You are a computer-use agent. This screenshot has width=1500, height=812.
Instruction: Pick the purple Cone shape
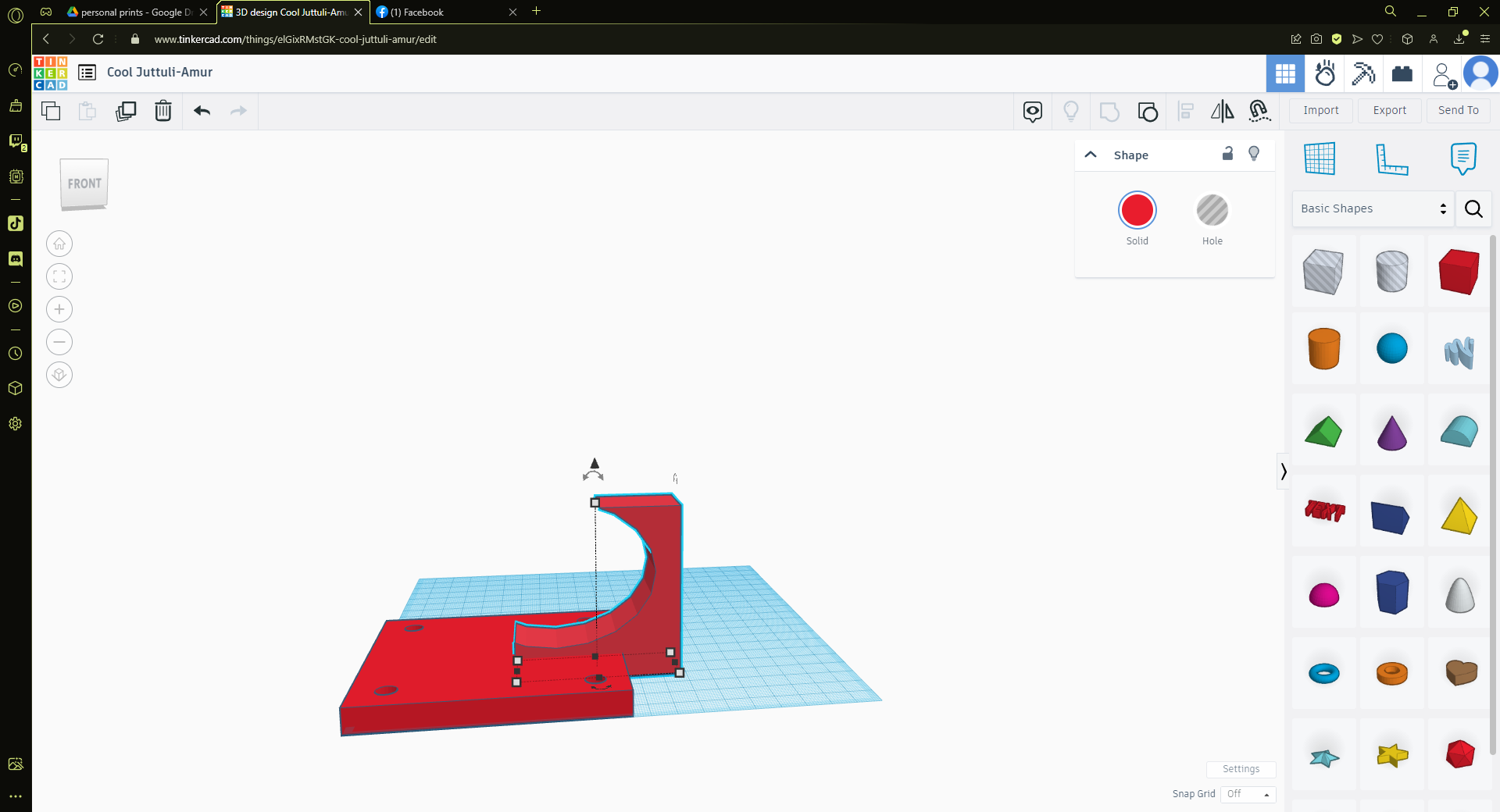[x=1391, y=433]
